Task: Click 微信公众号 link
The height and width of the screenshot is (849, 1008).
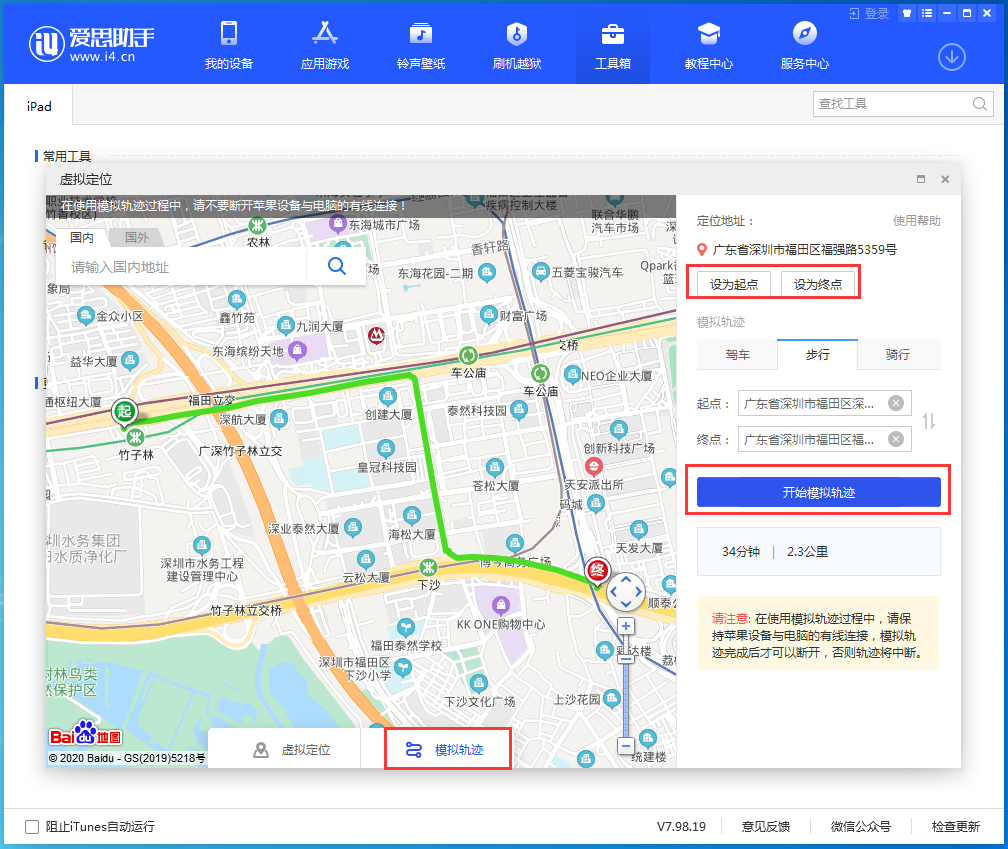Action: (x=861, y=827)
